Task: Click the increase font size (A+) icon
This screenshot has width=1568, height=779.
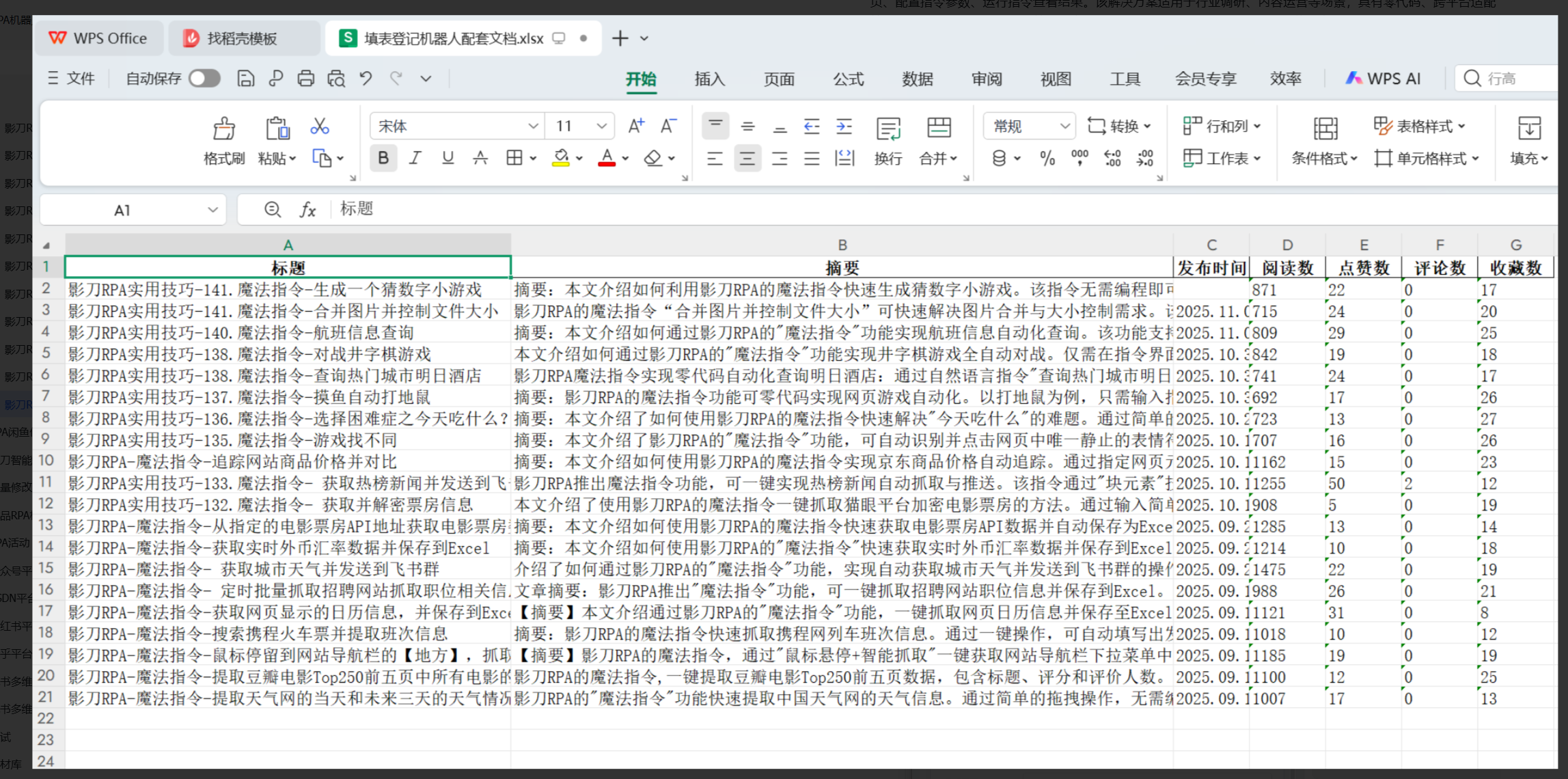Action: (x=636, y=125)
